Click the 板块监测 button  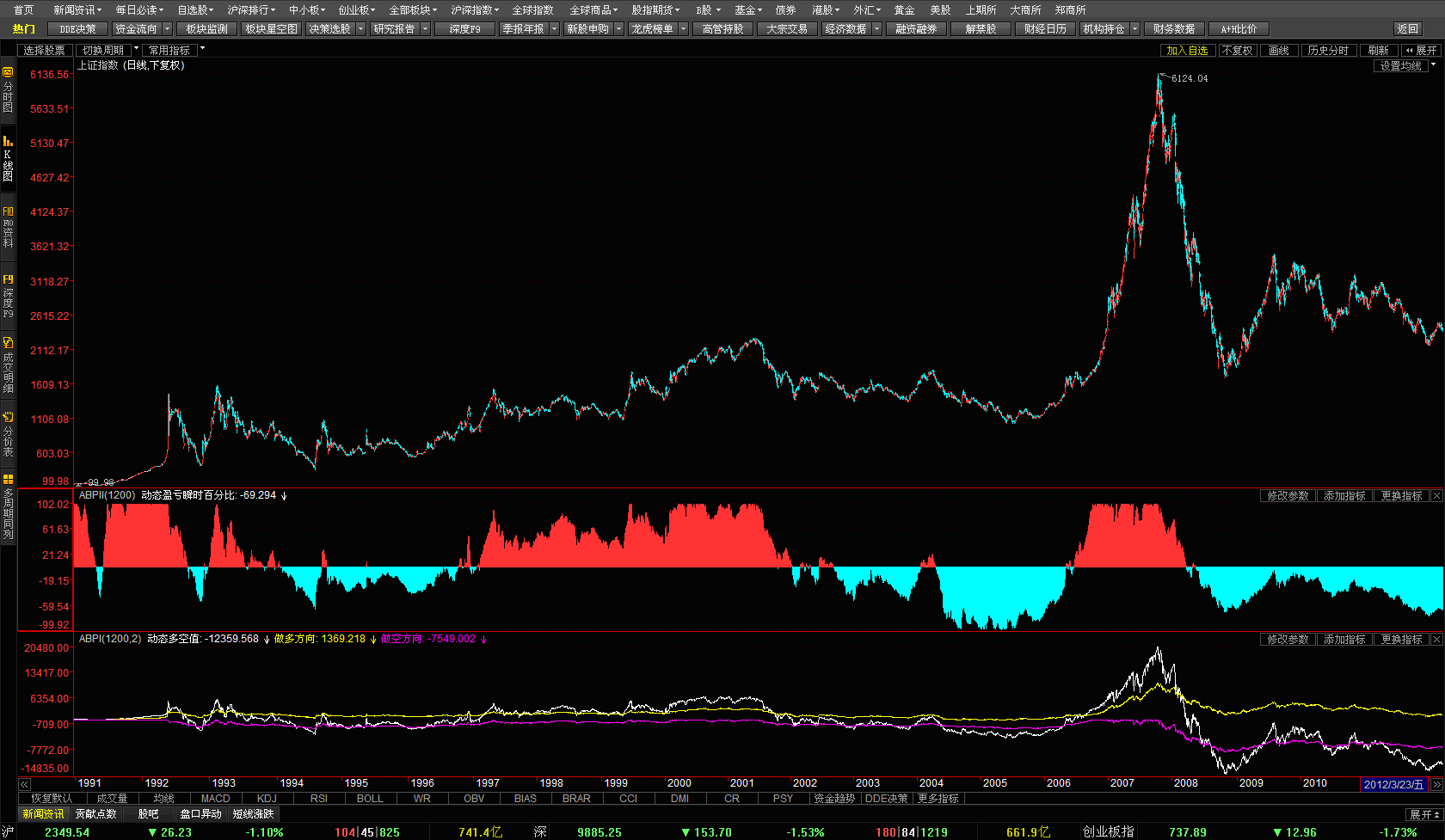[x=206, y=29]
